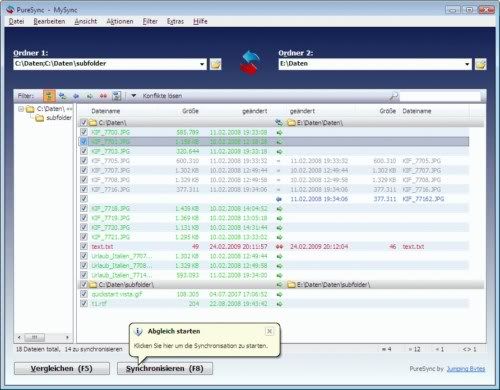Uncheck the C:\Daten\ group header checkbox
The height and width of the screenshot is (390, 500).
pyautogui.click(x=83, y=123)
